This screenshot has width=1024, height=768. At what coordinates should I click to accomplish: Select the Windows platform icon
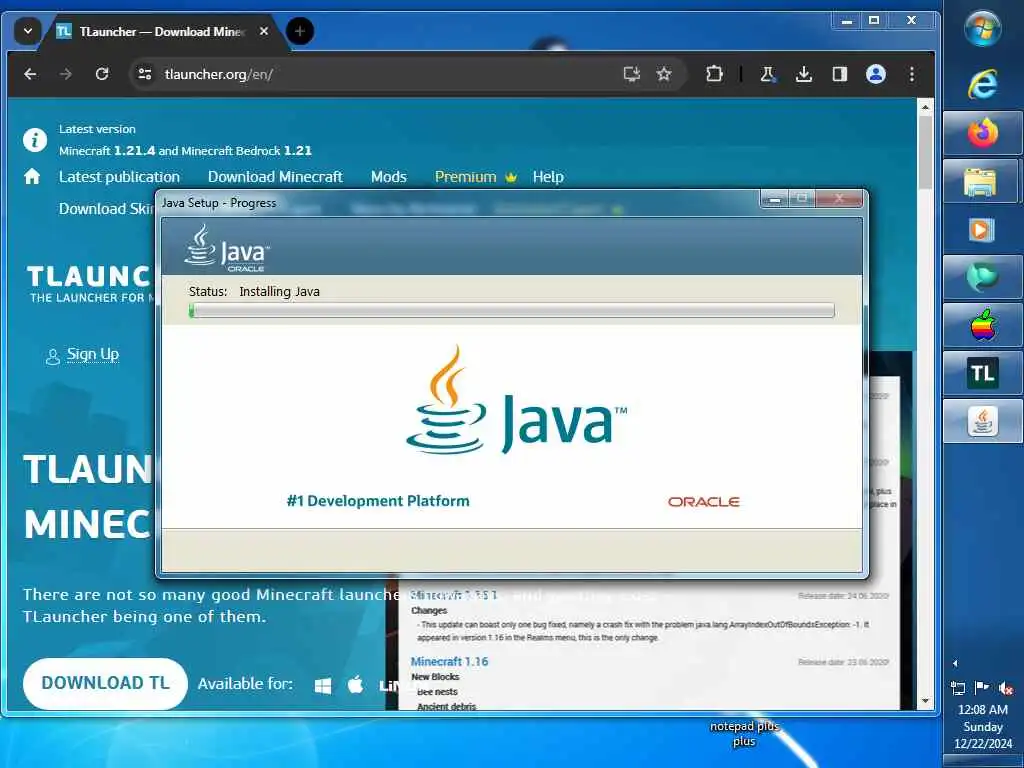pyautogui.click(x=323, y=685)
